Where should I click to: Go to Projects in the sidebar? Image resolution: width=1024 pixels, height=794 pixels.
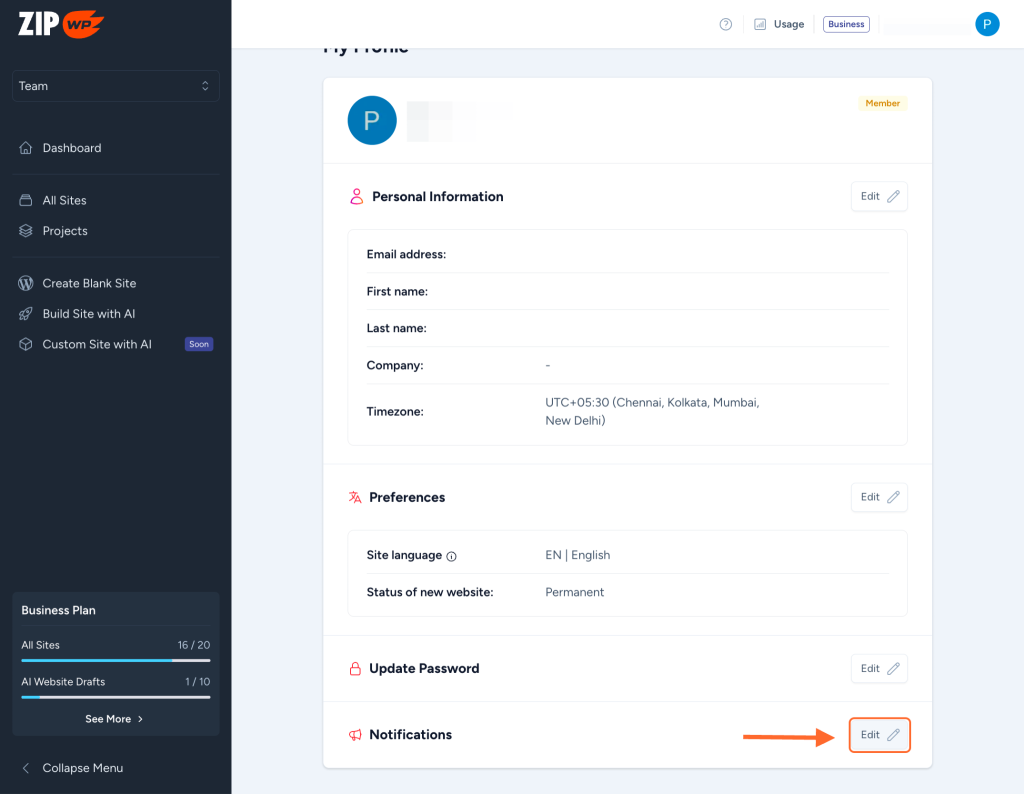coord(65,231)
